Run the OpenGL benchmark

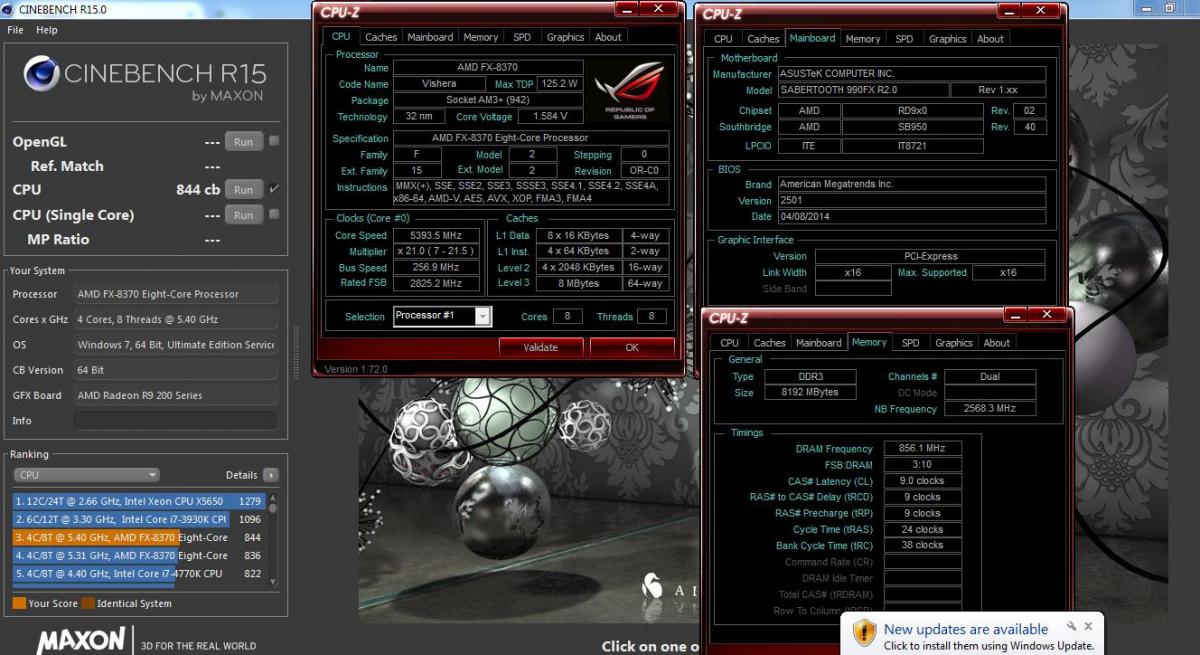pyautogui.click(x=243, y=142)
